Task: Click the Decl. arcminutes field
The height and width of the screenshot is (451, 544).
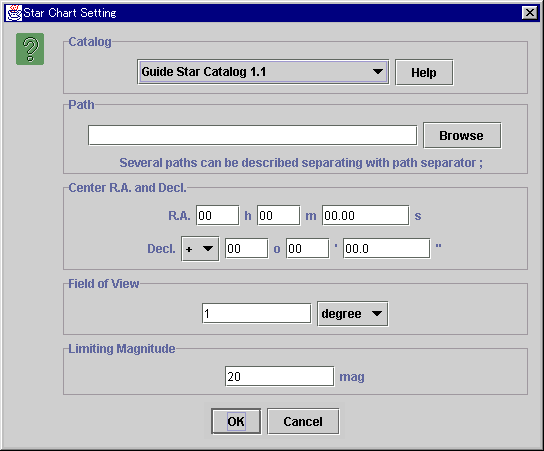Action: click(x=307, y=248)
